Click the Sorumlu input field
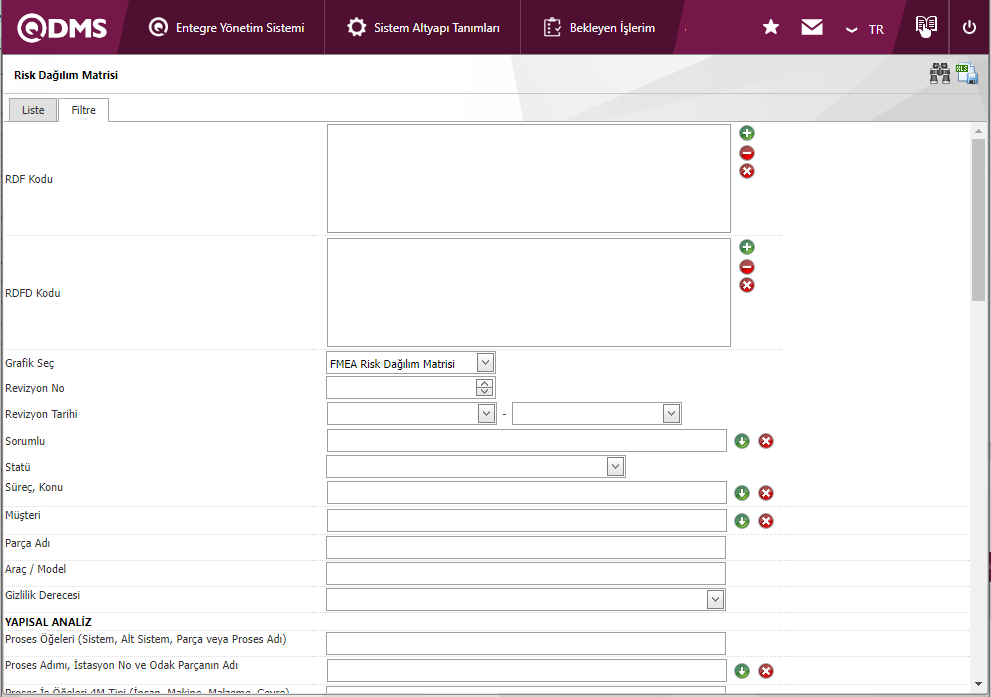Image resolution: width=991 pixels, height=697 pixels. (x=526, y=440)
